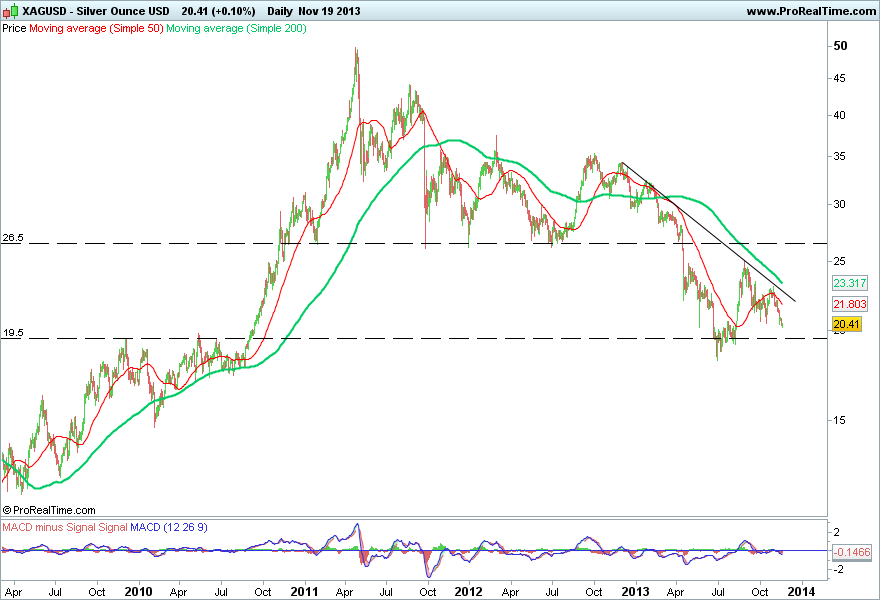Select the Moving average (Simple 50) legend

[x=96, y=28]
